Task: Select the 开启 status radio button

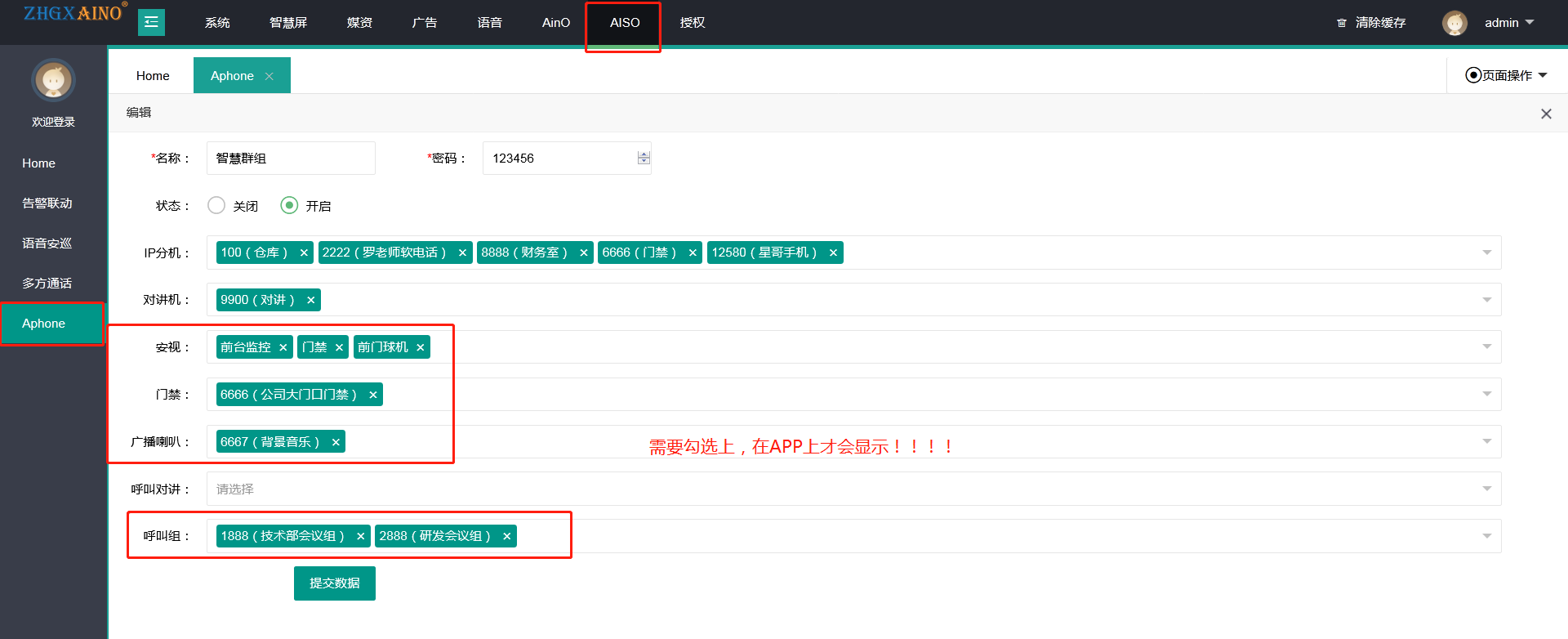Action: tap(289, 206)
